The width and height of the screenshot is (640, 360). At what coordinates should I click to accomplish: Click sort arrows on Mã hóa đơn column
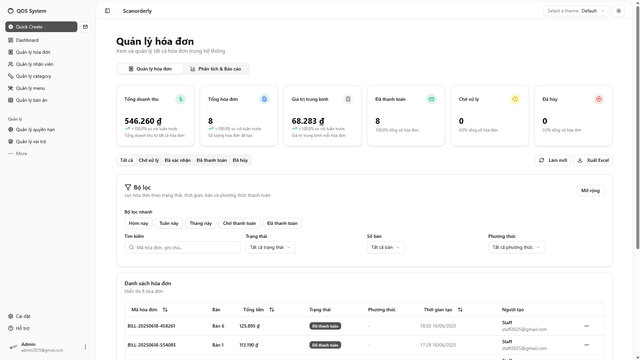(165, 310)
